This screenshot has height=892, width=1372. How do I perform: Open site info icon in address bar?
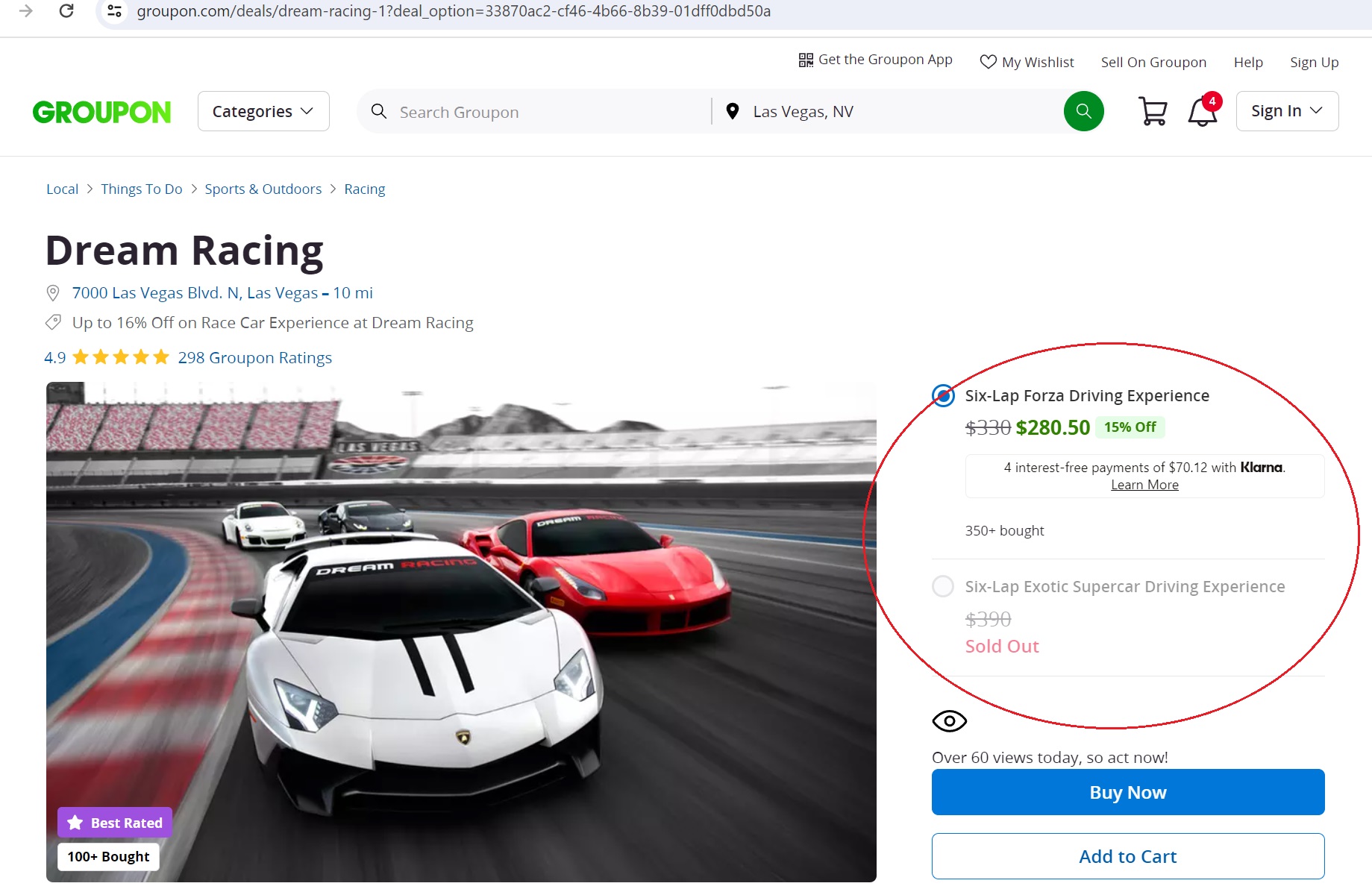[114, 11]
